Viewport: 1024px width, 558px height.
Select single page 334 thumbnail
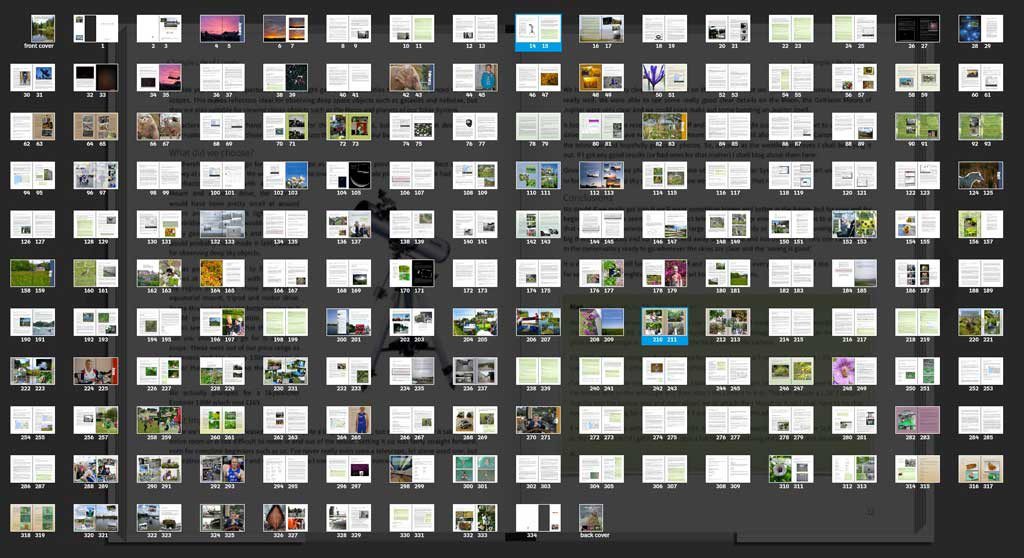click(x=538, y=517)
